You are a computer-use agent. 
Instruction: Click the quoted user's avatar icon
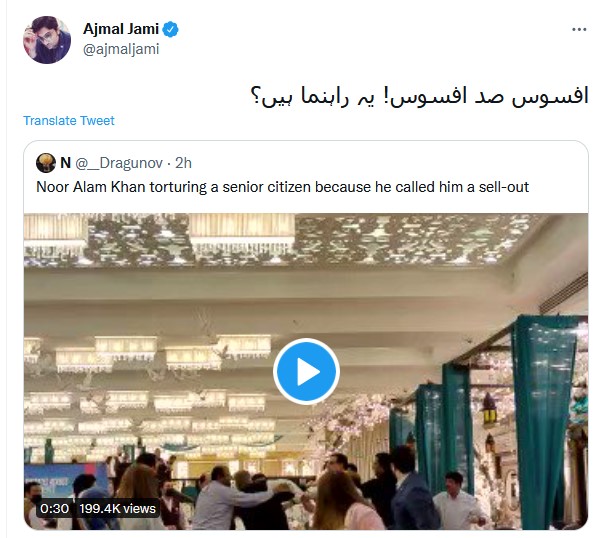coord(46,163)
